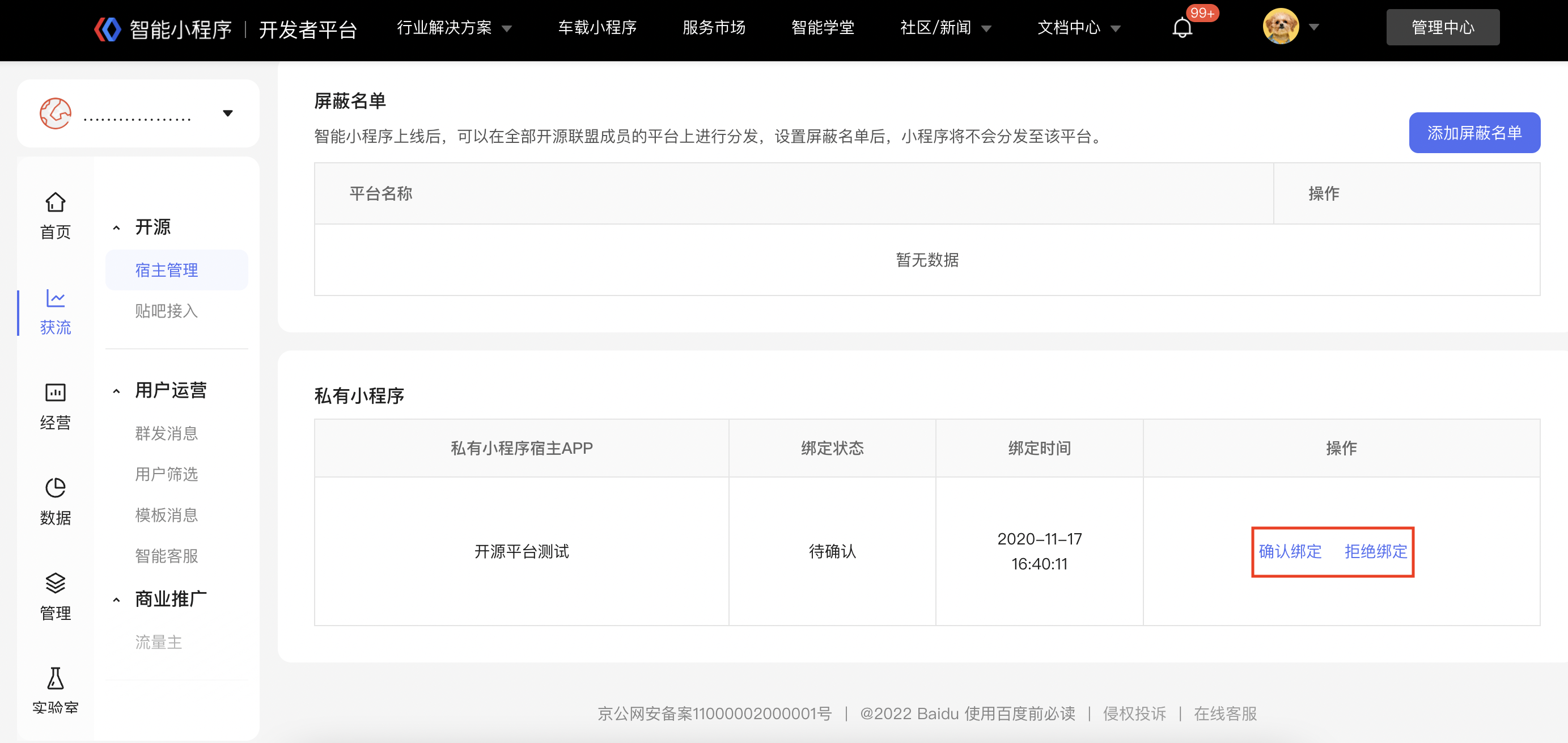Image resolution: width=1568 pixels, height=743 pixels.
Task: Click the 私有小程序 section heading
Action: pyautogui.click(x=359, y=396)
